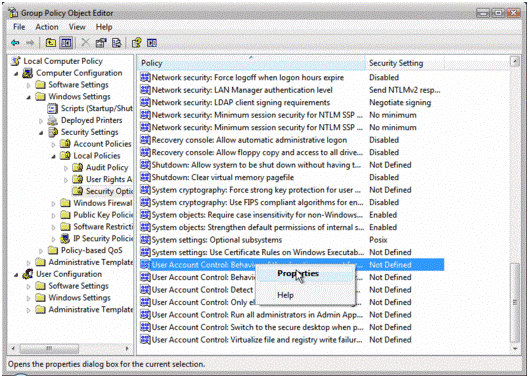
Task: Click the scroll up arrow of policy list
Action: 515,61
